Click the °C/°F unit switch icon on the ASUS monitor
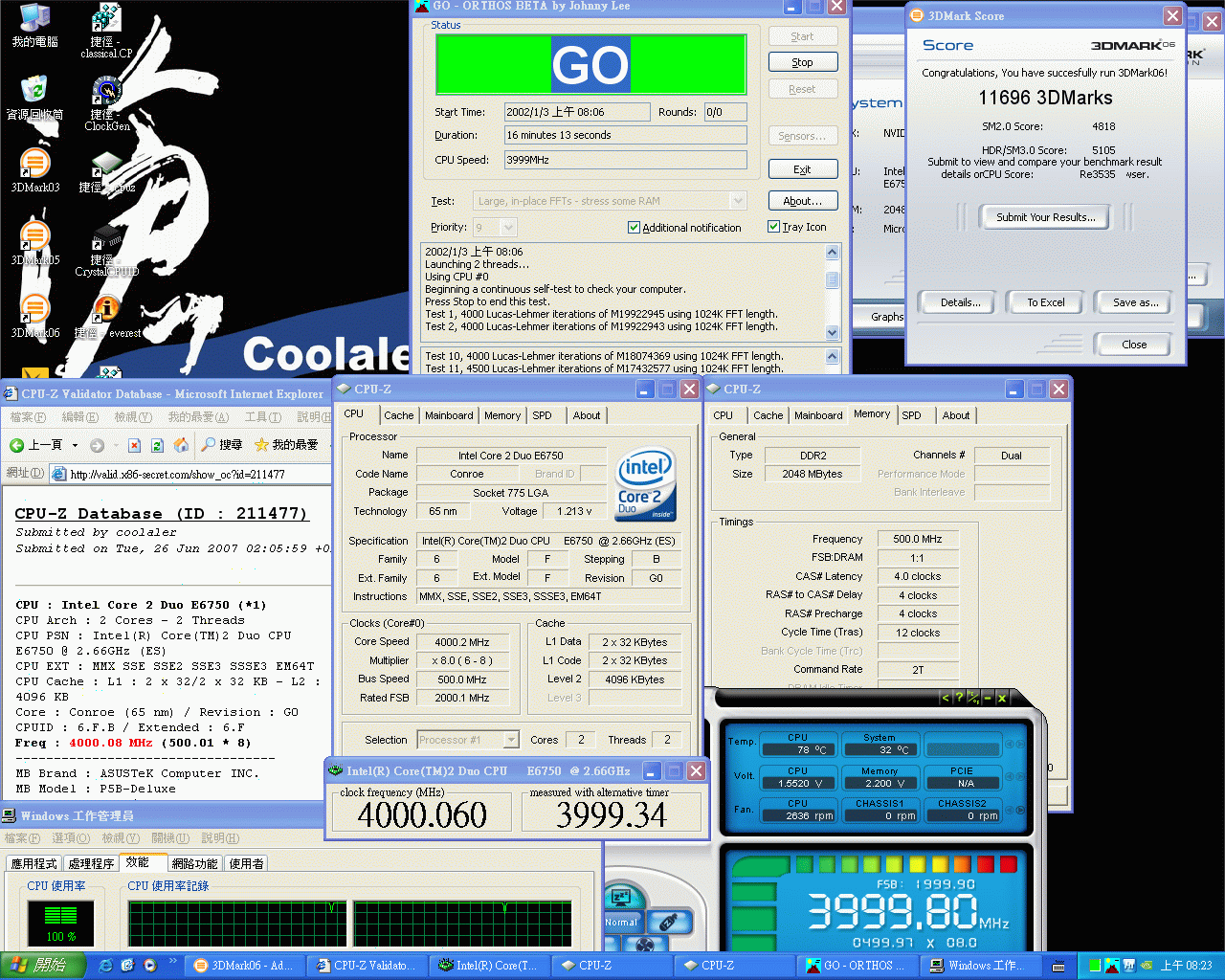Viewport: 1225px width, 980px height. pyautogui.click(x=973, y=698)
